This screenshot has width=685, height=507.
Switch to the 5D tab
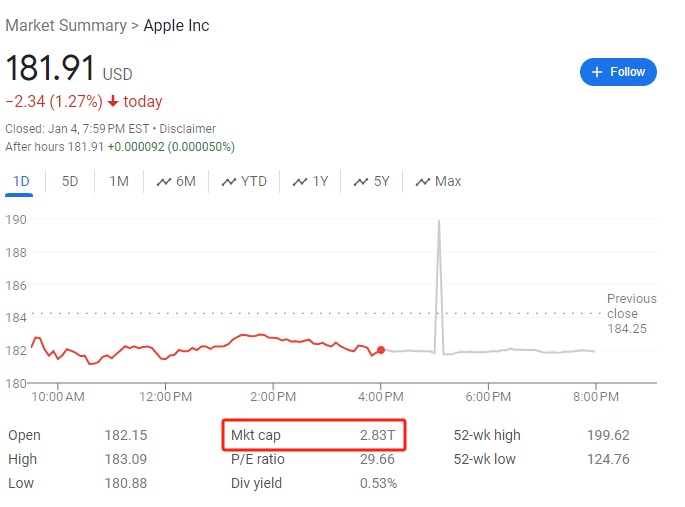(70, 181)
